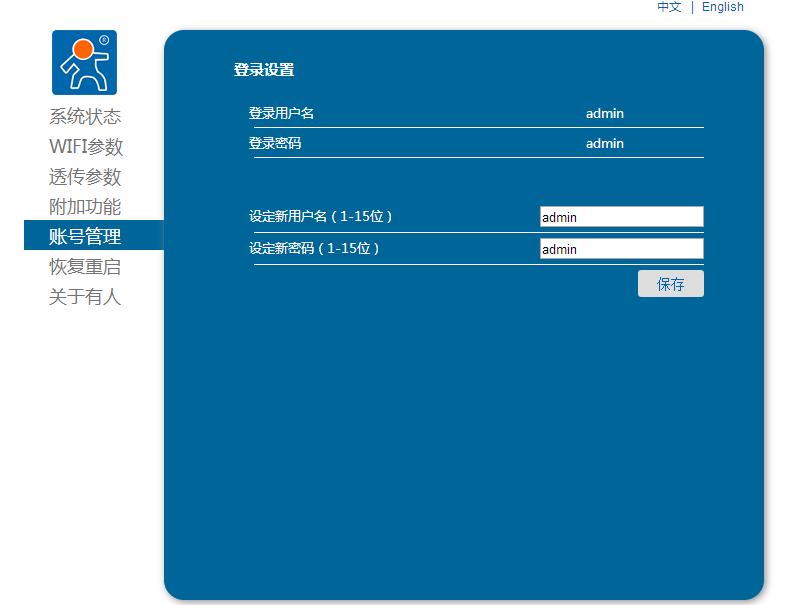The width and height of the screenshot is (786, 605).
Task: Click the 设定新密码（1-15位）label text
Action: [314, 249]
